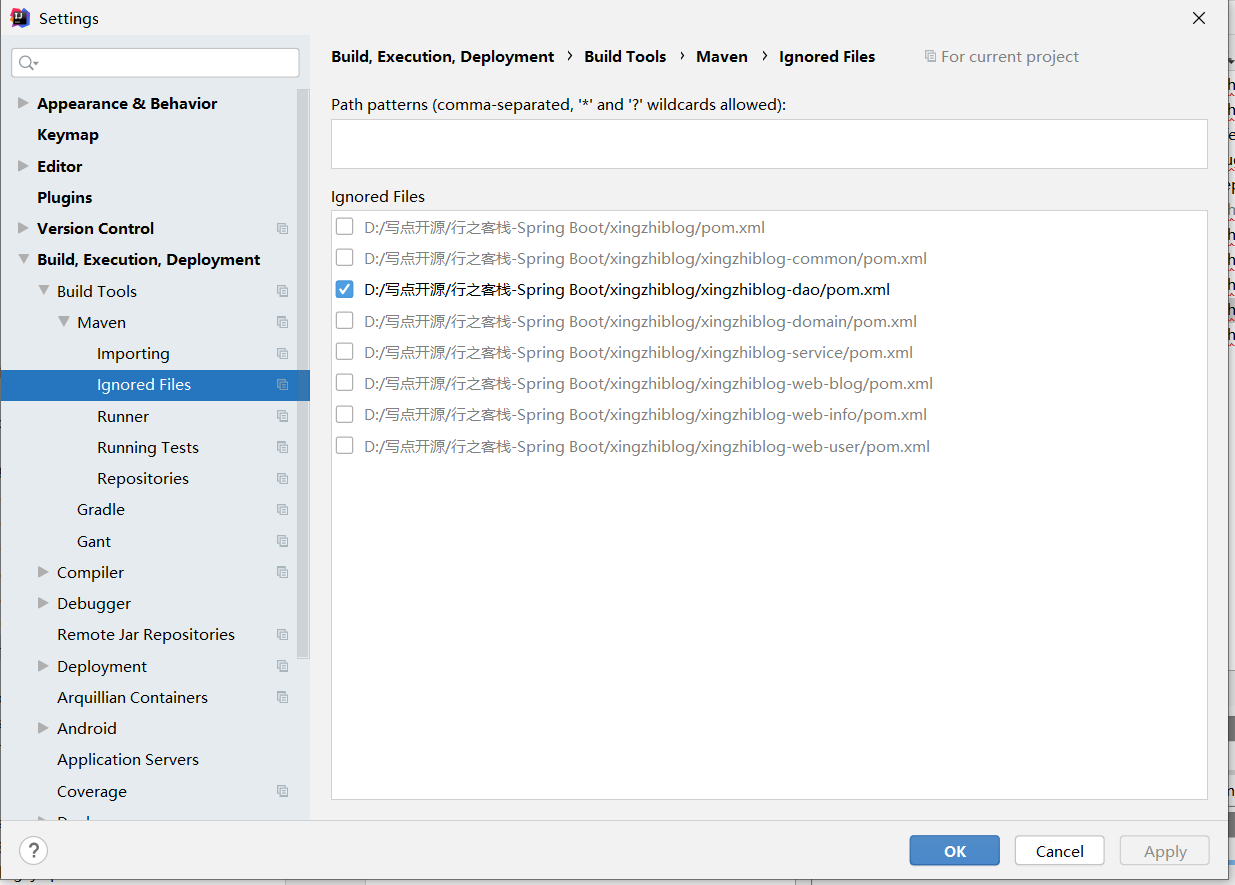
Task: Select Coverage in the settings tree
Action: [x=92, y=791]
